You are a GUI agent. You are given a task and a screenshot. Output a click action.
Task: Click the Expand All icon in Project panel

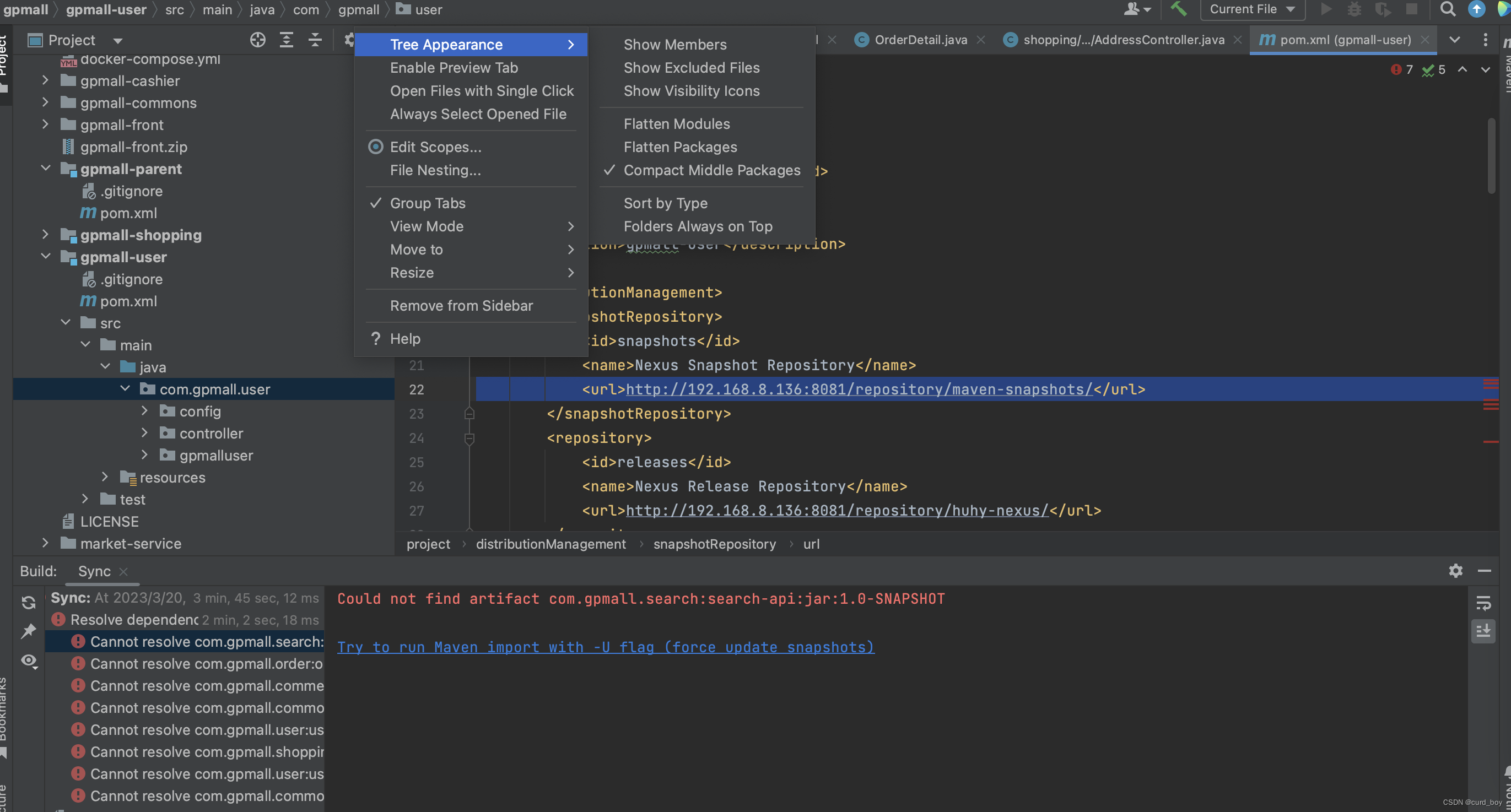pos(286,40)
